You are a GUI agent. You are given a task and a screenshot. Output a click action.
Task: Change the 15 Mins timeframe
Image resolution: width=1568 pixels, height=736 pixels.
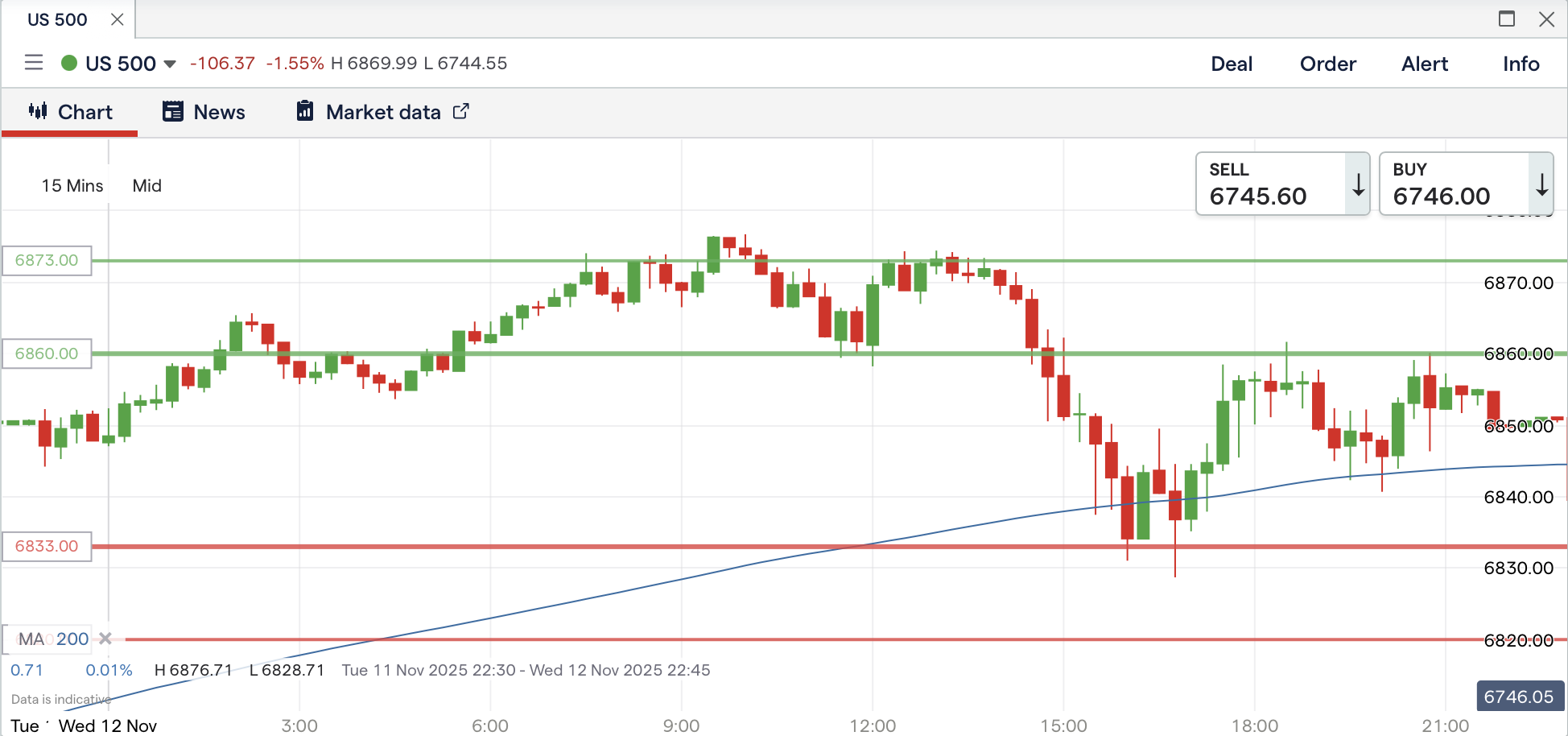click(72, 186)
